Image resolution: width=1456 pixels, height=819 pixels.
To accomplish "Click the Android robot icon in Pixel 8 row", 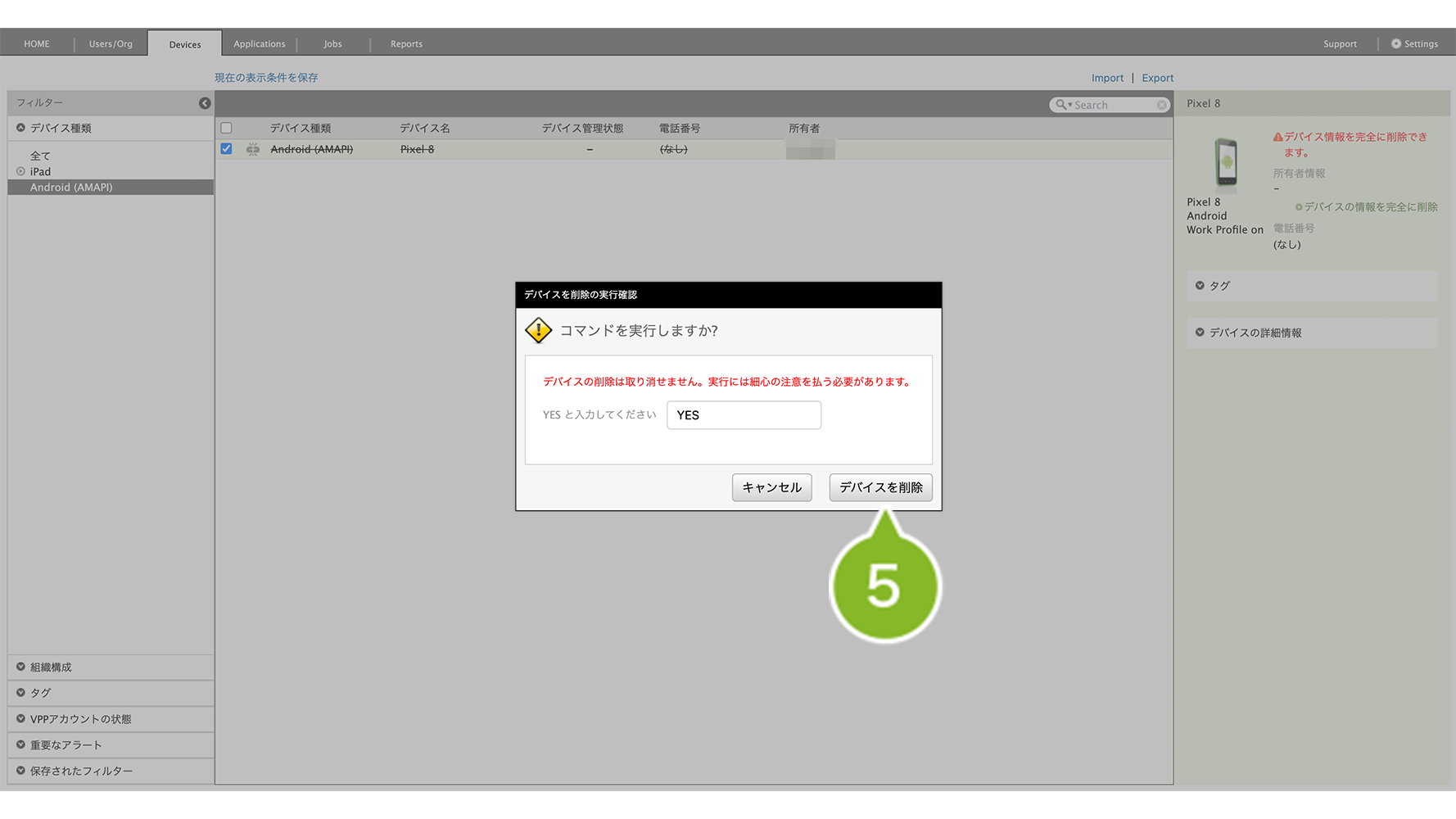I will [x=253, y=149].
